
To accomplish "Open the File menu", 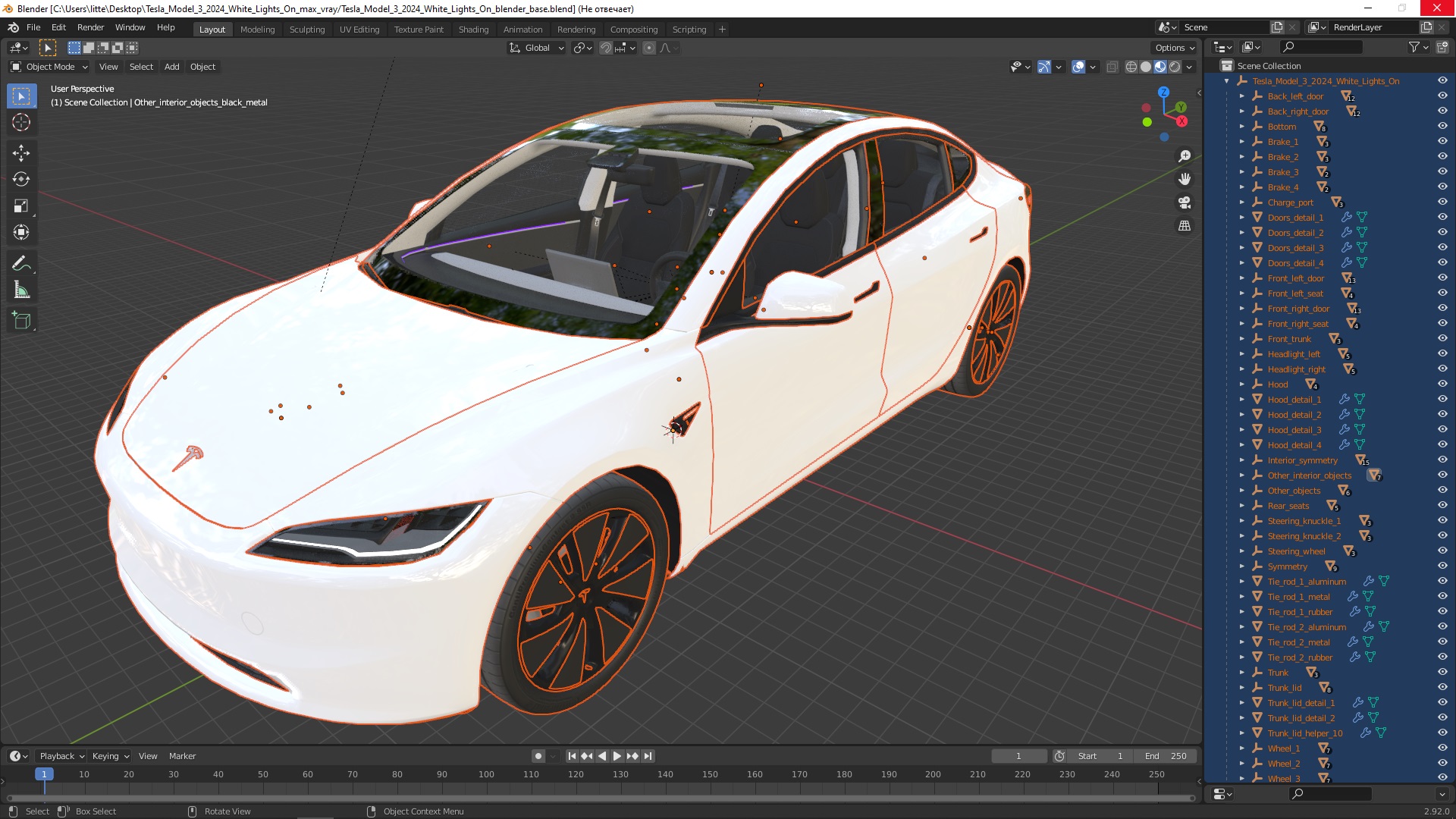I will coord(33,27).
